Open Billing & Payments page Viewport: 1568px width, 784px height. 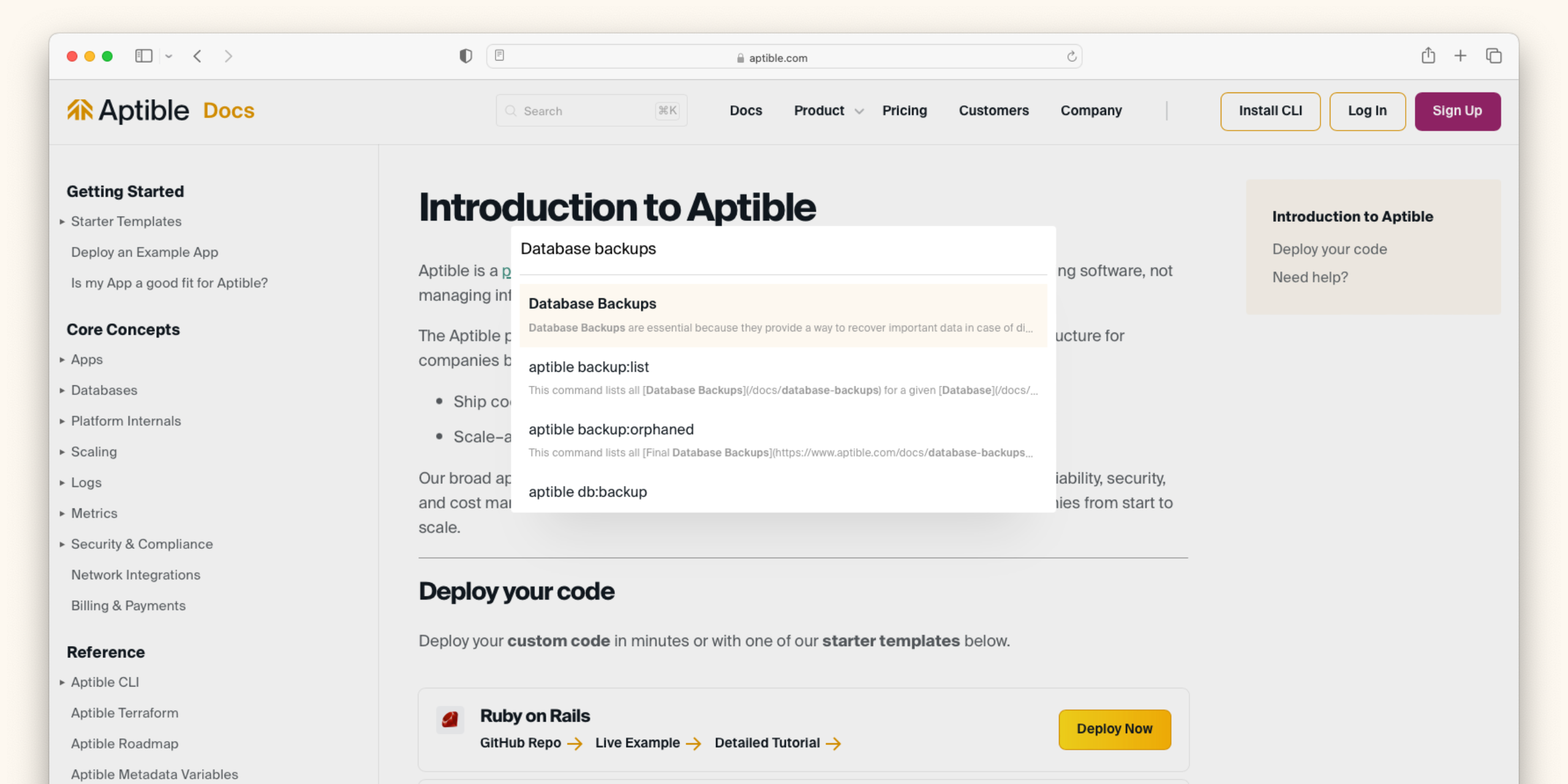click(x=128, y=606)
